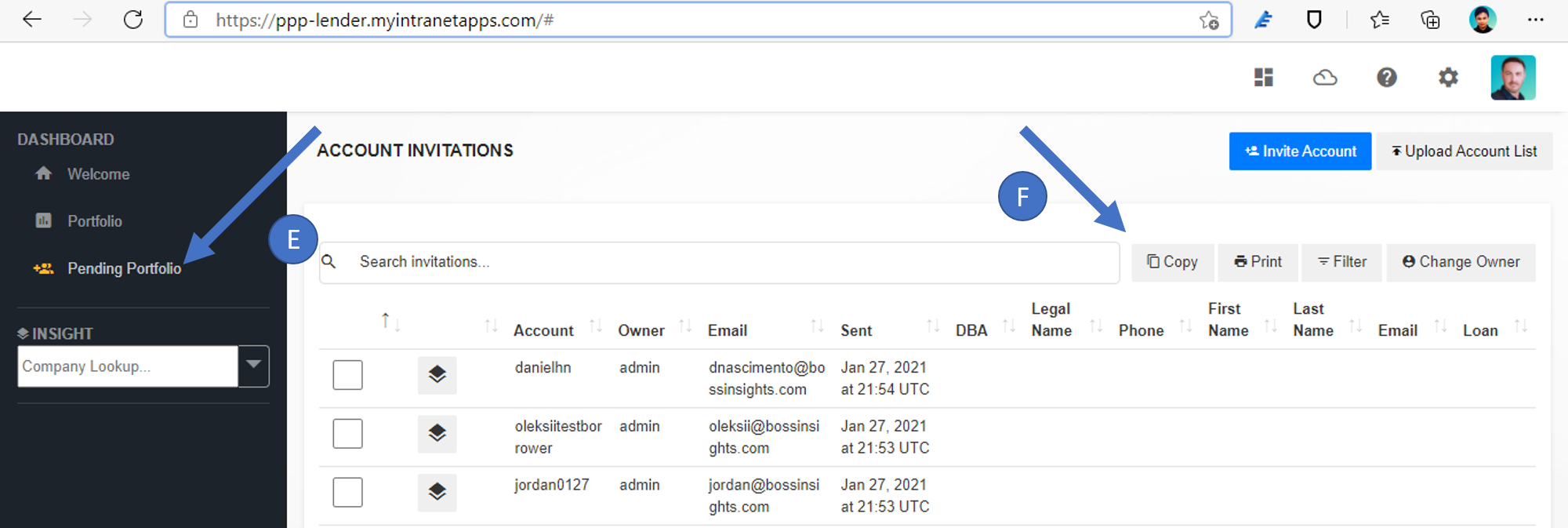This screenshot has width=1568, height=528.
Task: Open the dashboard grid icon in header
Action: [x=1263, y=77]
